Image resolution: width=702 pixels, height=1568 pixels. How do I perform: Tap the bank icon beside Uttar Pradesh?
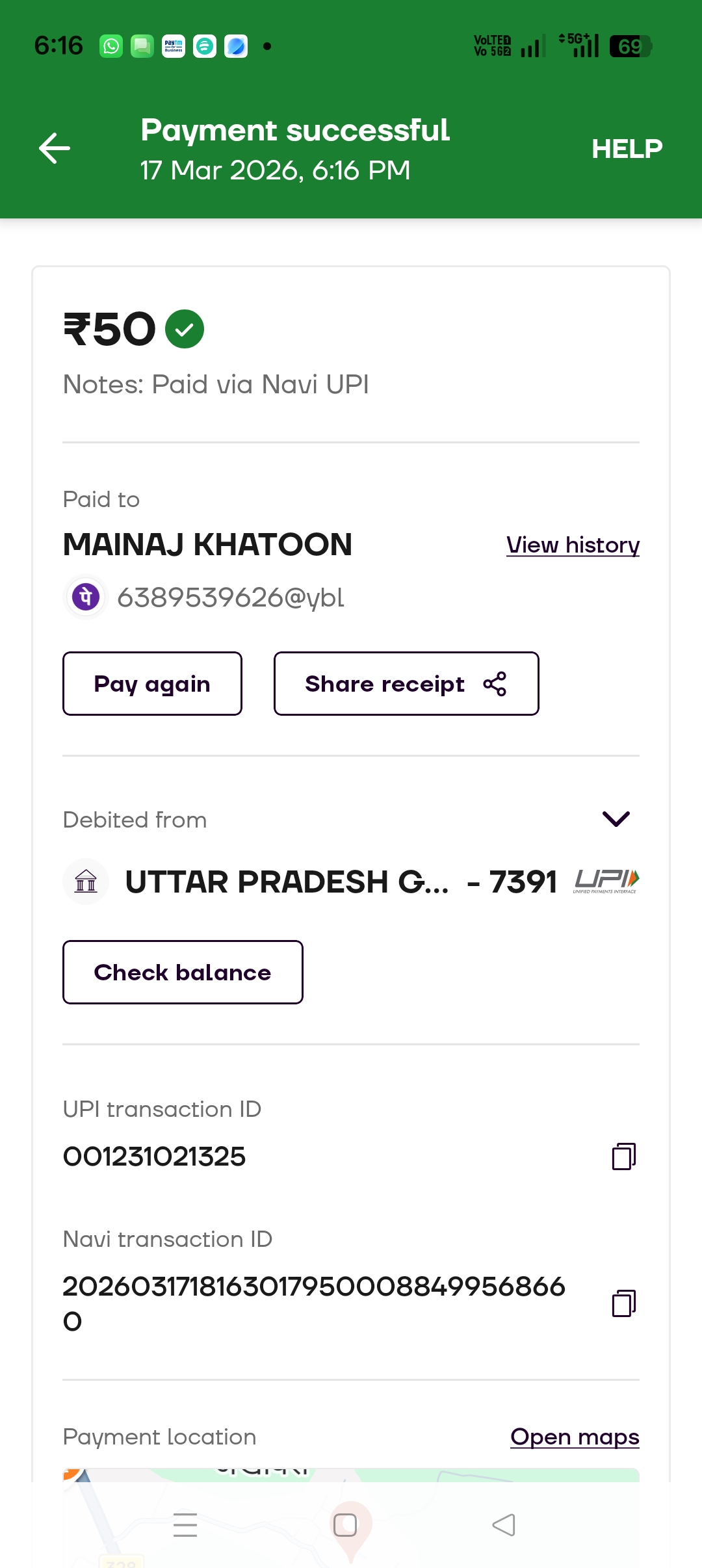(86, 882)
